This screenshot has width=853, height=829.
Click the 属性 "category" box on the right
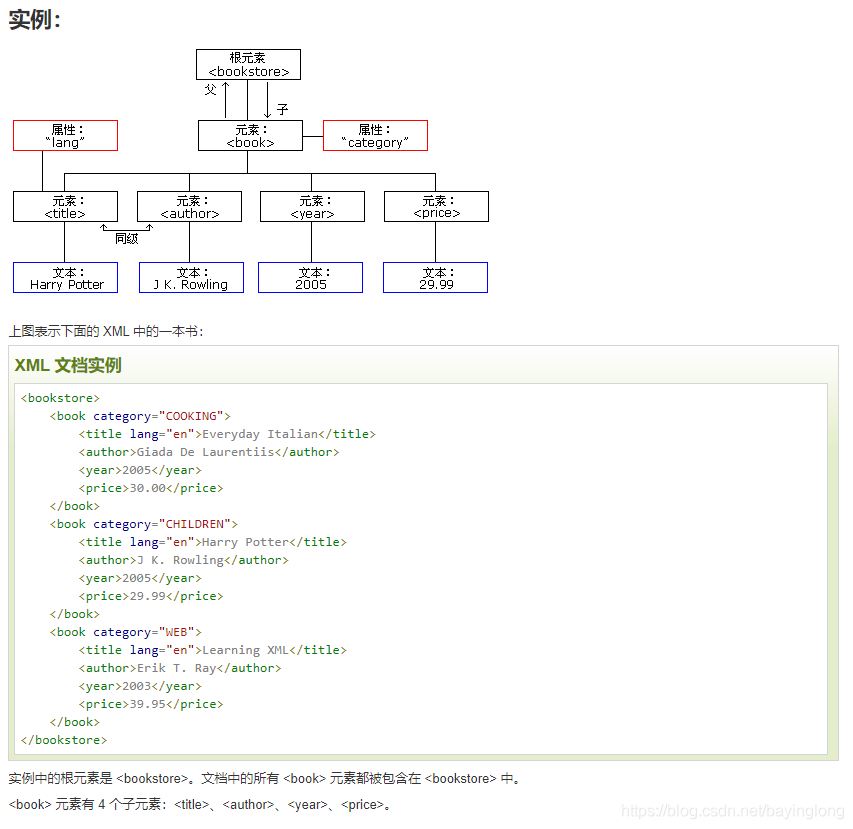tap(374, 135)
